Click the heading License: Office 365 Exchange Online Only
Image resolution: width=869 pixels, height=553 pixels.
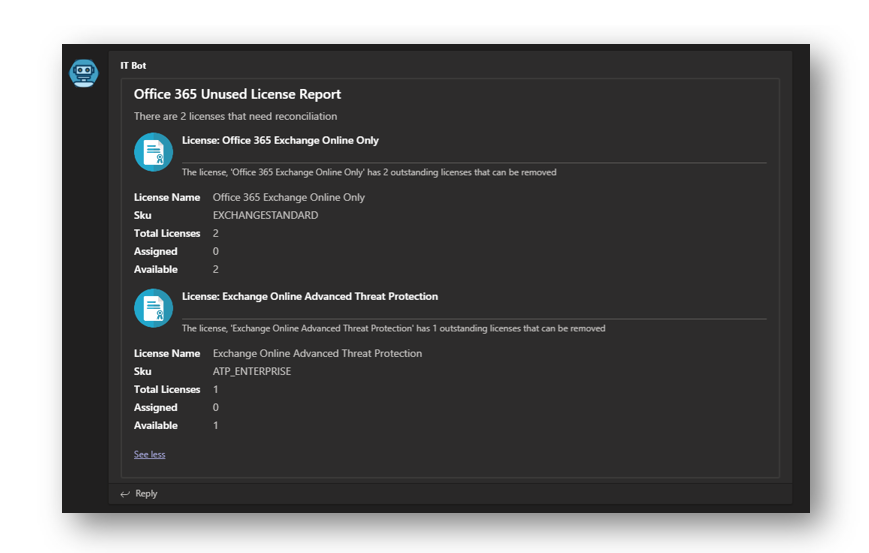tap(280, 140)
